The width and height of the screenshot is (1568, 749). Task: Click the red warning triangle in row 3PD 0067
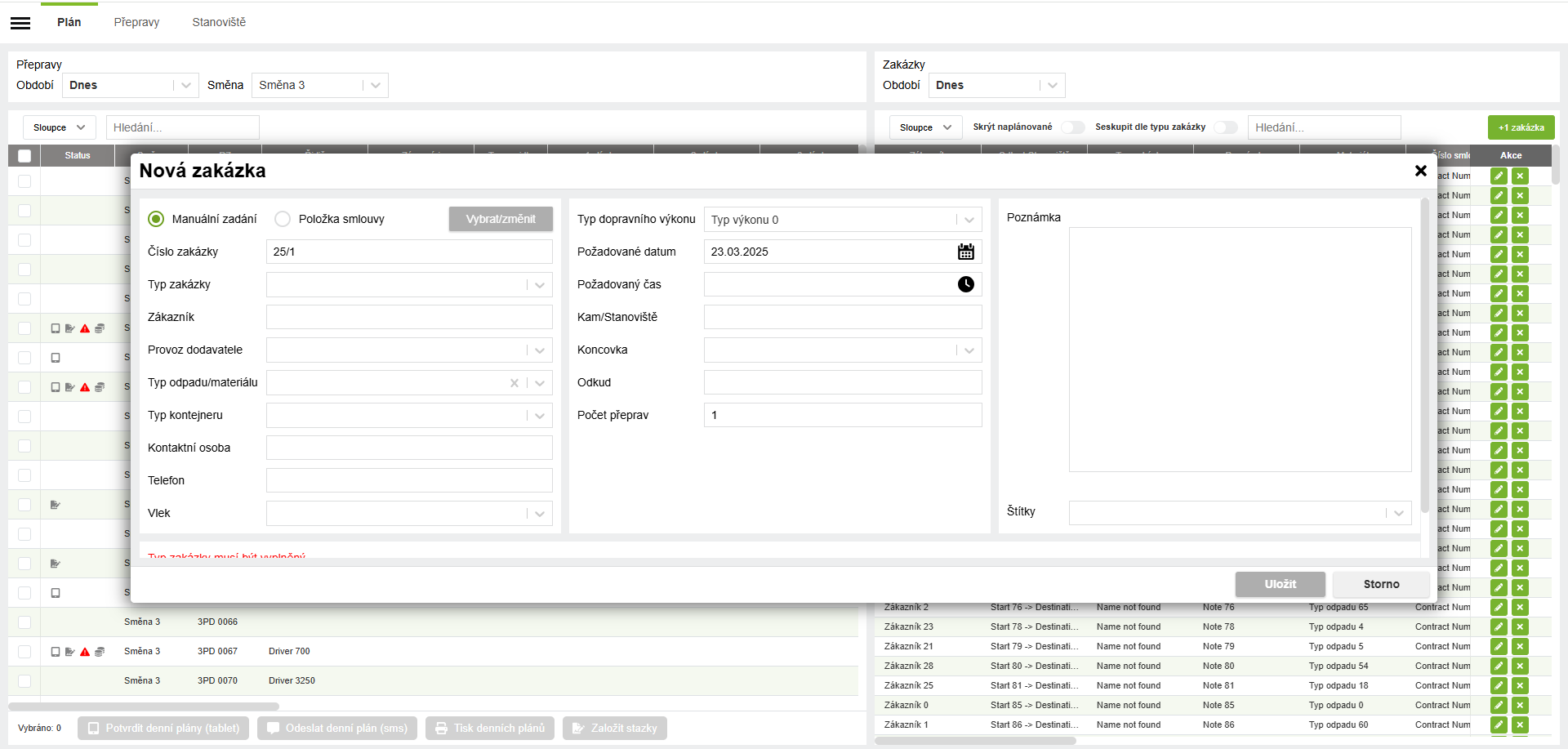coord(85,652)
